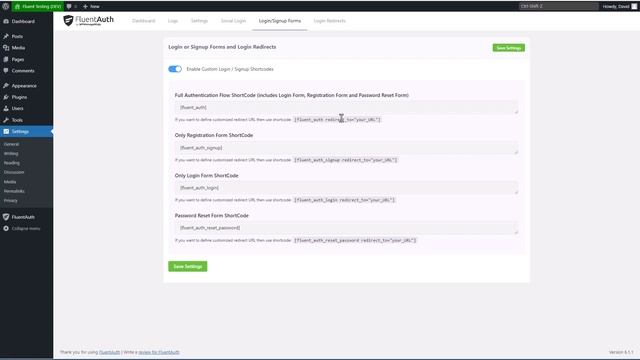Open Media icon in sidebar
The width and height of the screenshot is (640, 360).
point(6,48)
